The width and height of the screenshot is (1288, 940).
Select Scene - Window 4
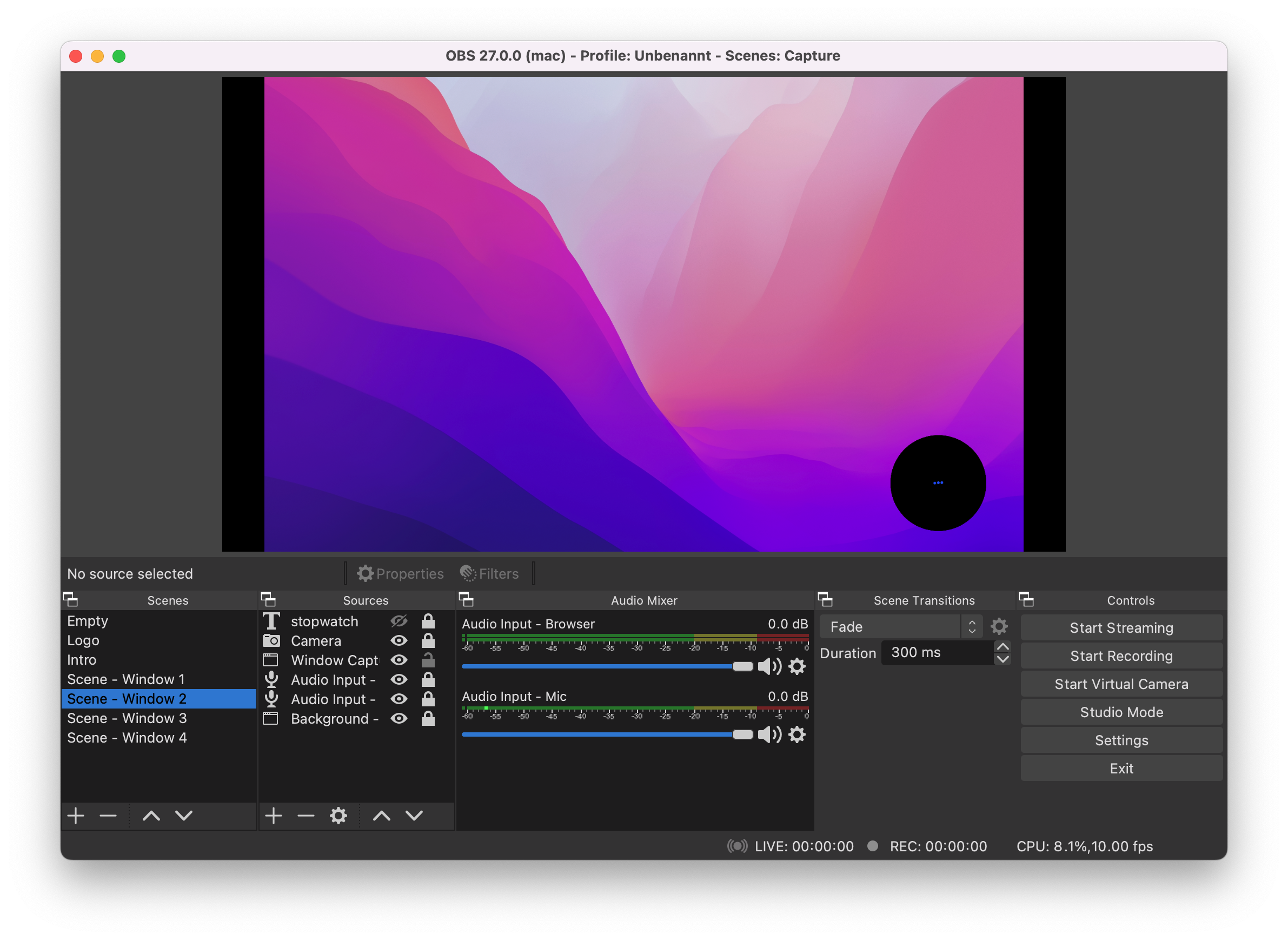click(159, 737)
